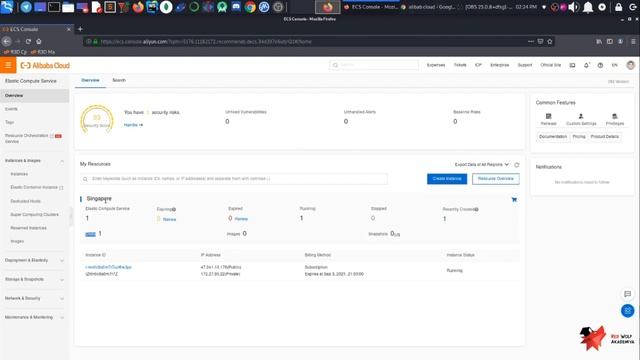Bookmark this page with the star icon

(550, 41)
